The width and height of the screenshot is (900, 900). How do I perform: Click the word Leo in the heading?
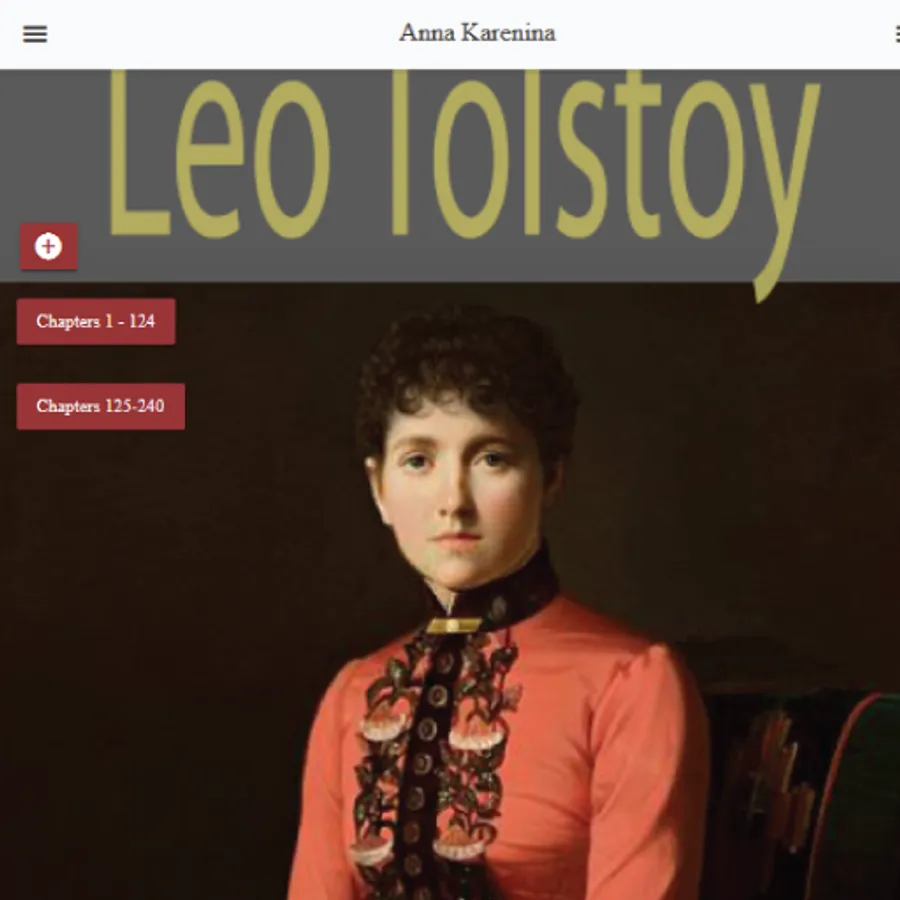point(220,155)
